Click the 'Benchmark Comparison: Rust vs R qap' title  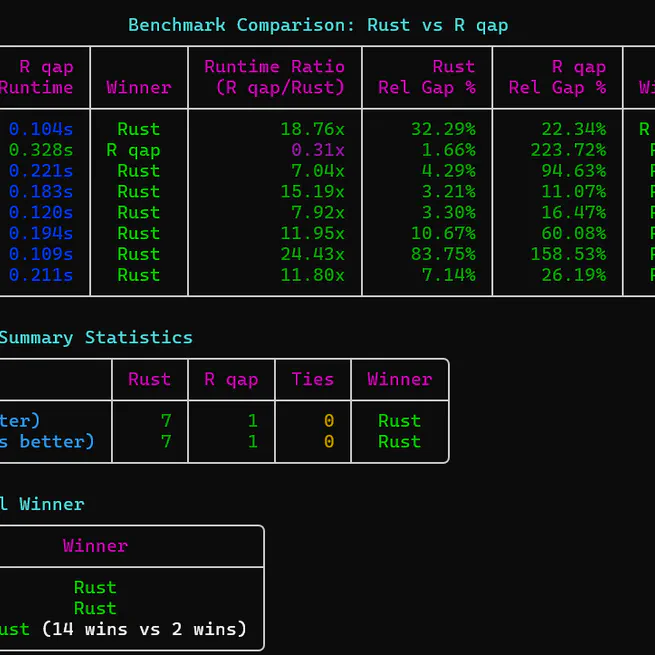click(318, 25)
